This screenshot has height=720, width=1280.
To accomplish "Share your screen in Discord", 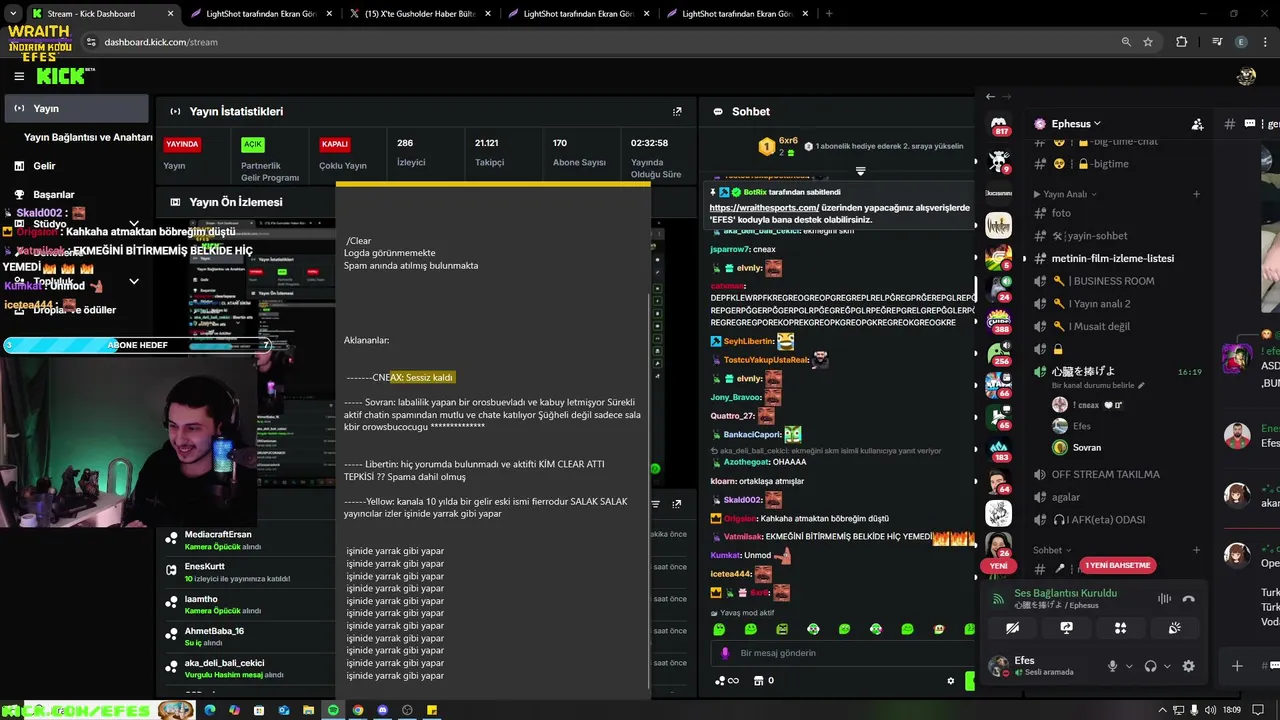I will (x=1066, y=628).
